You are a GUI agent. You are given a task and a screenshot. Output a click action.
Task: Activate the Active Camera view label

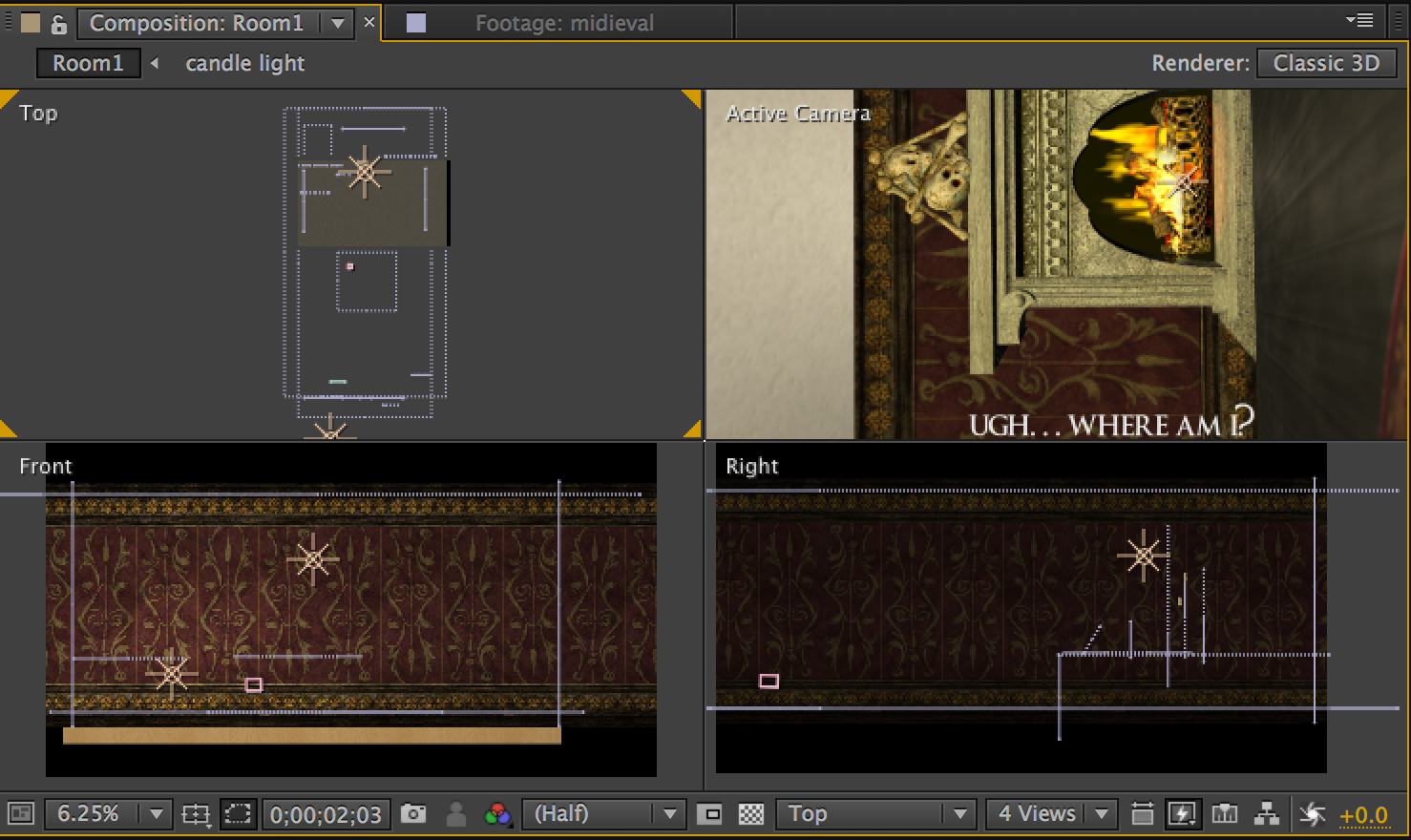point(798,113)
